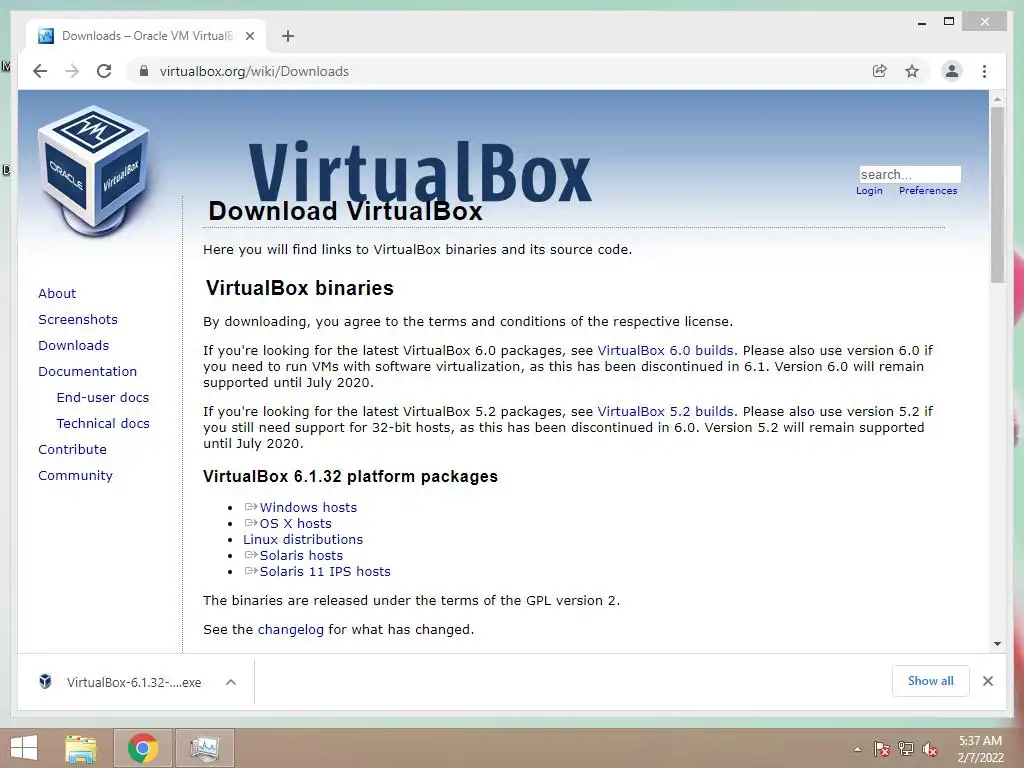Reload the page with the refresh icon
Viewport: 1024px width, 768px height.
pos(104,71)
